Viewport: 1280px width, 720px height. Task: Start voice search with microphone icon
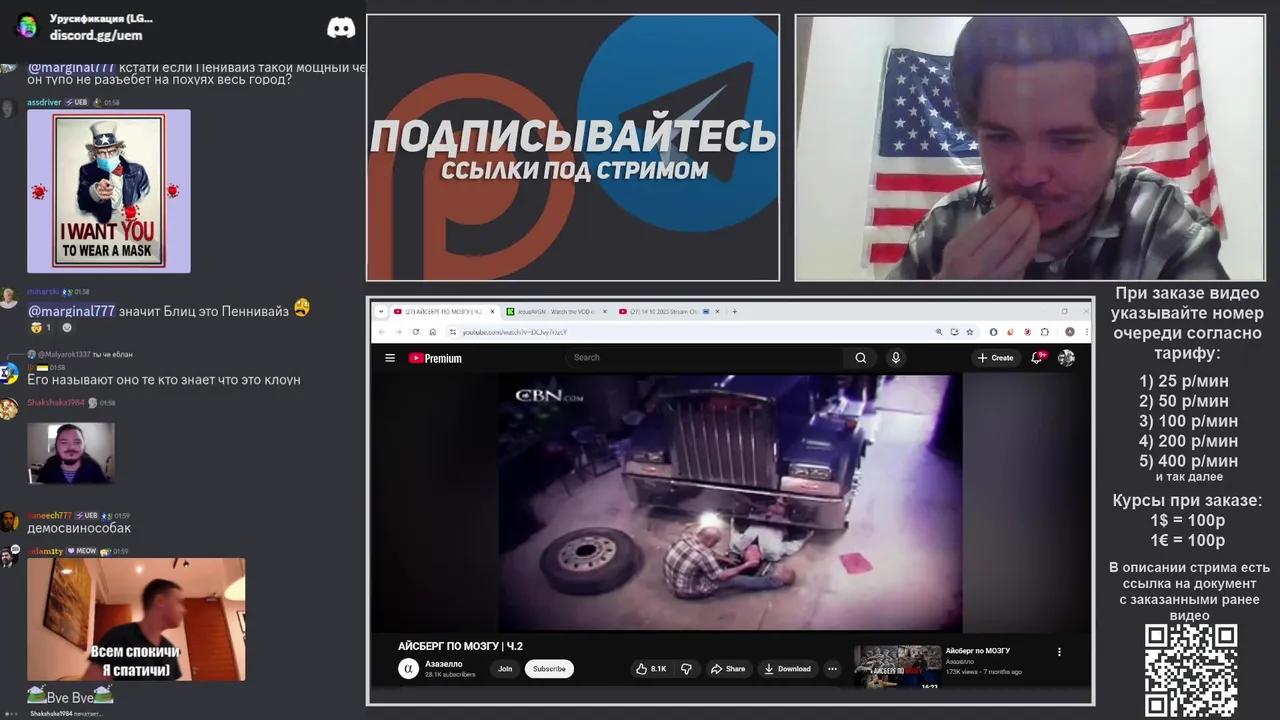click(896, 358)
